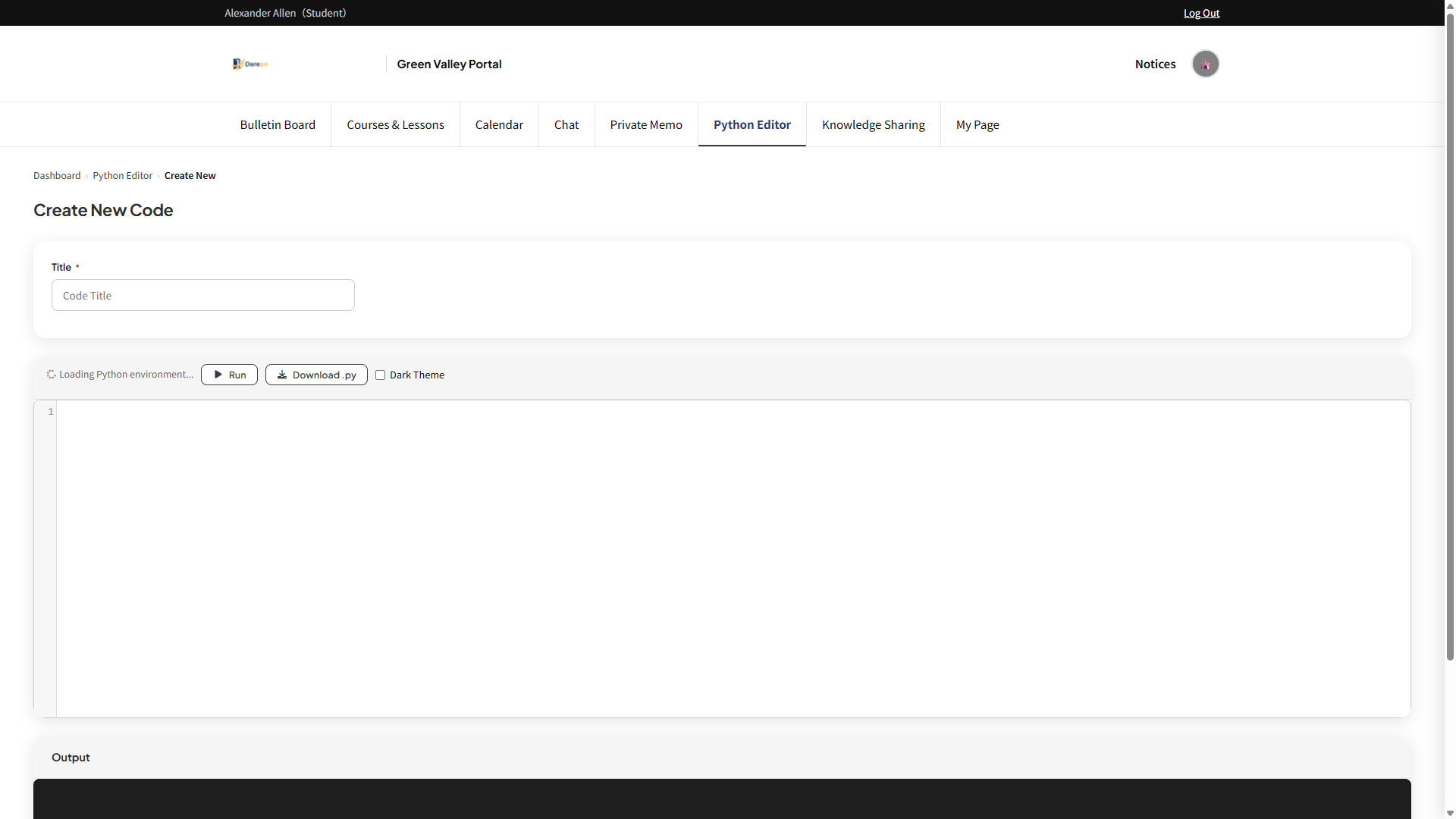This screenshot has height=819, width=1456.
Task: Click the Run button
Action: (x=229, y=375)
